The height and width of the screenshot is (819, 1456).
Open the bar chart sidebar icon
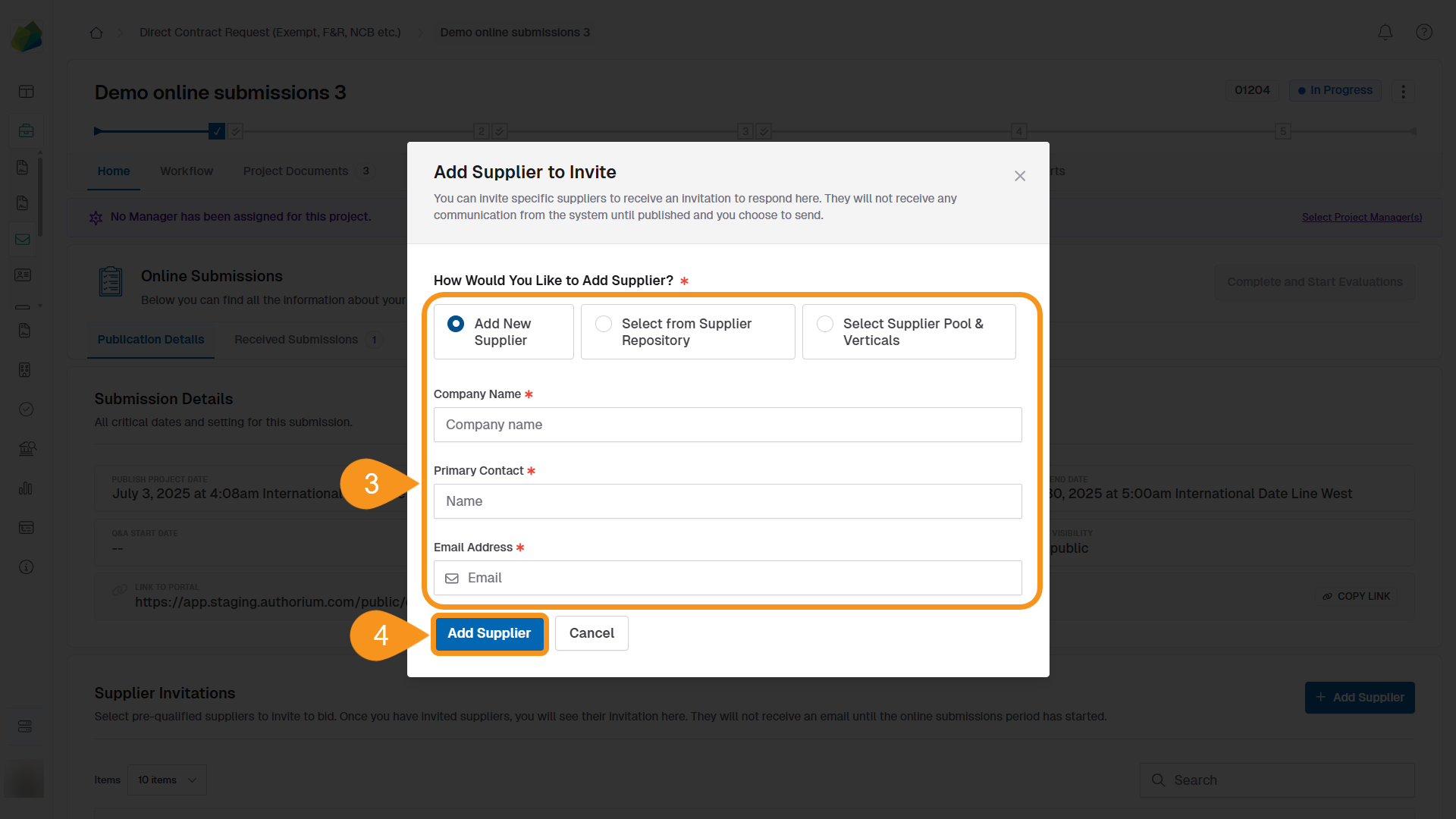[x=26, y=488]
